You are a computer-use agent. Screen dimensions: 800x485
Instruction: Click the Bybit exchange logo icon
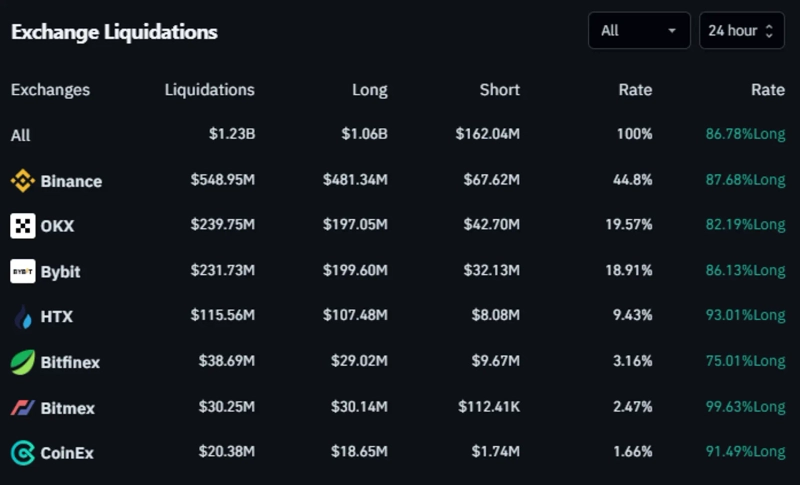[x=22, y=271]
